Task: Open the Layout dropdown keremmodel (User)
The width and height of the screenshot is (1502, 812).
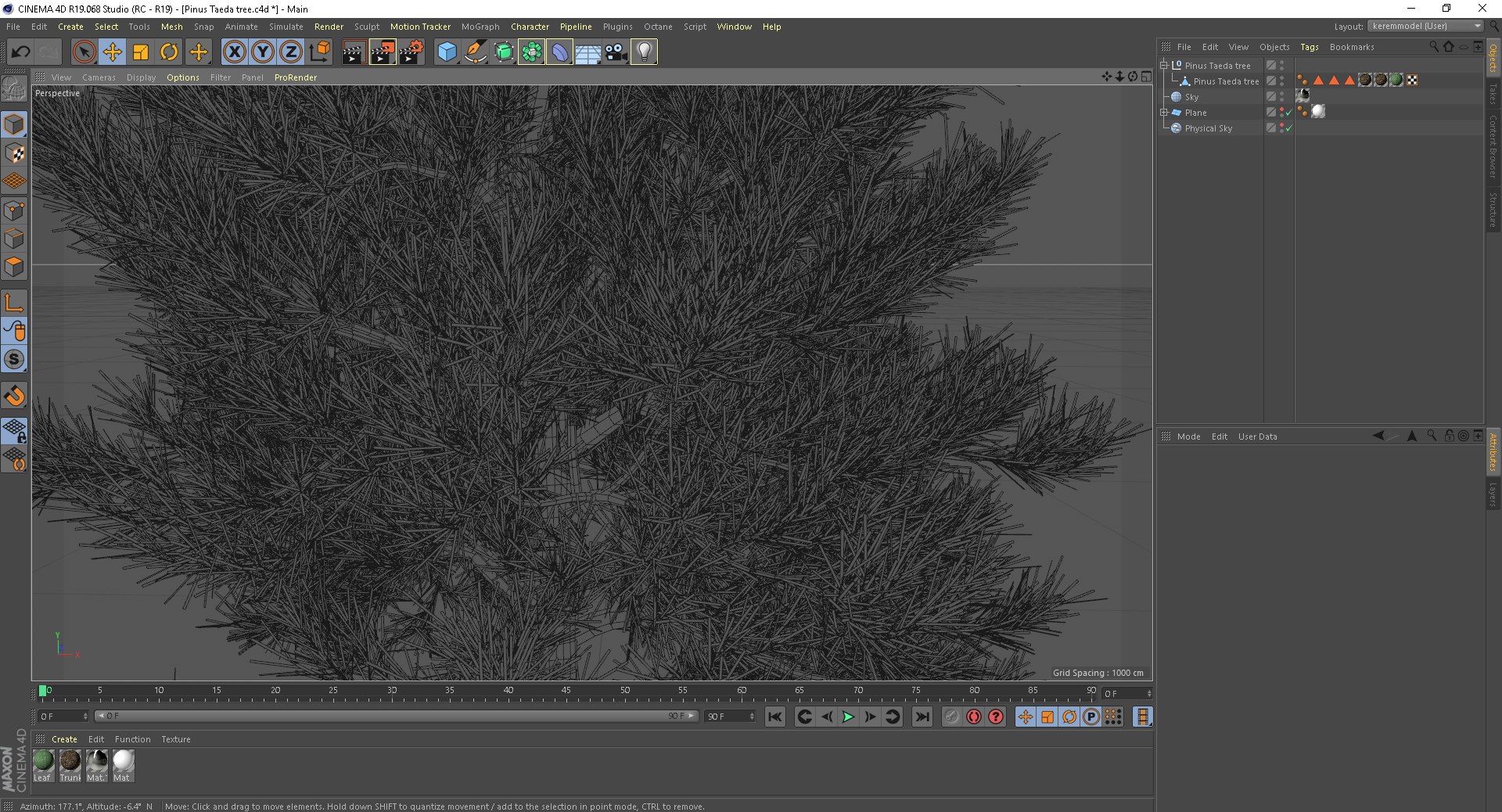Action: click(1425, 26)
